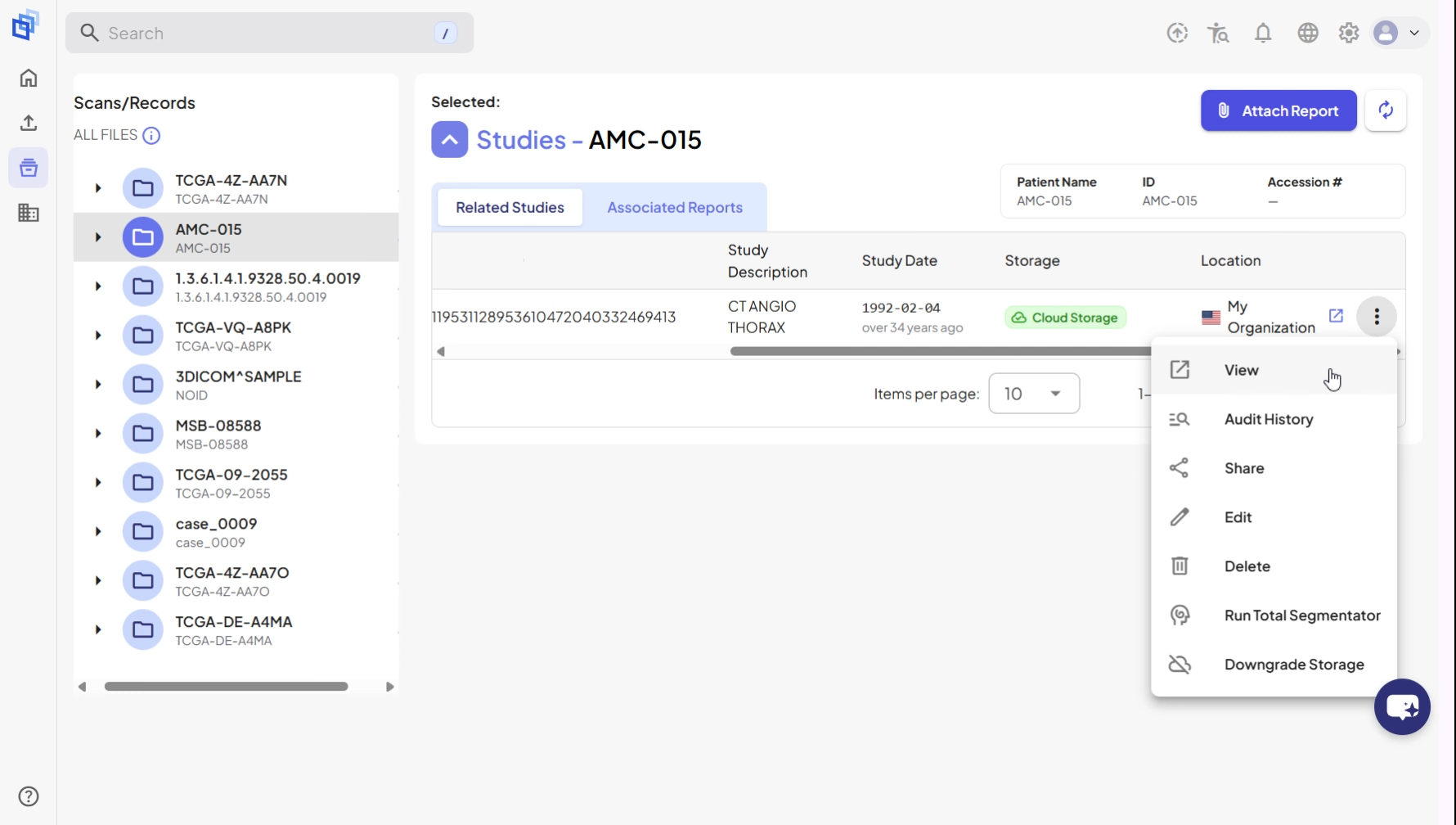Open the Organization building sidebar icon

[x=29, y=213]
